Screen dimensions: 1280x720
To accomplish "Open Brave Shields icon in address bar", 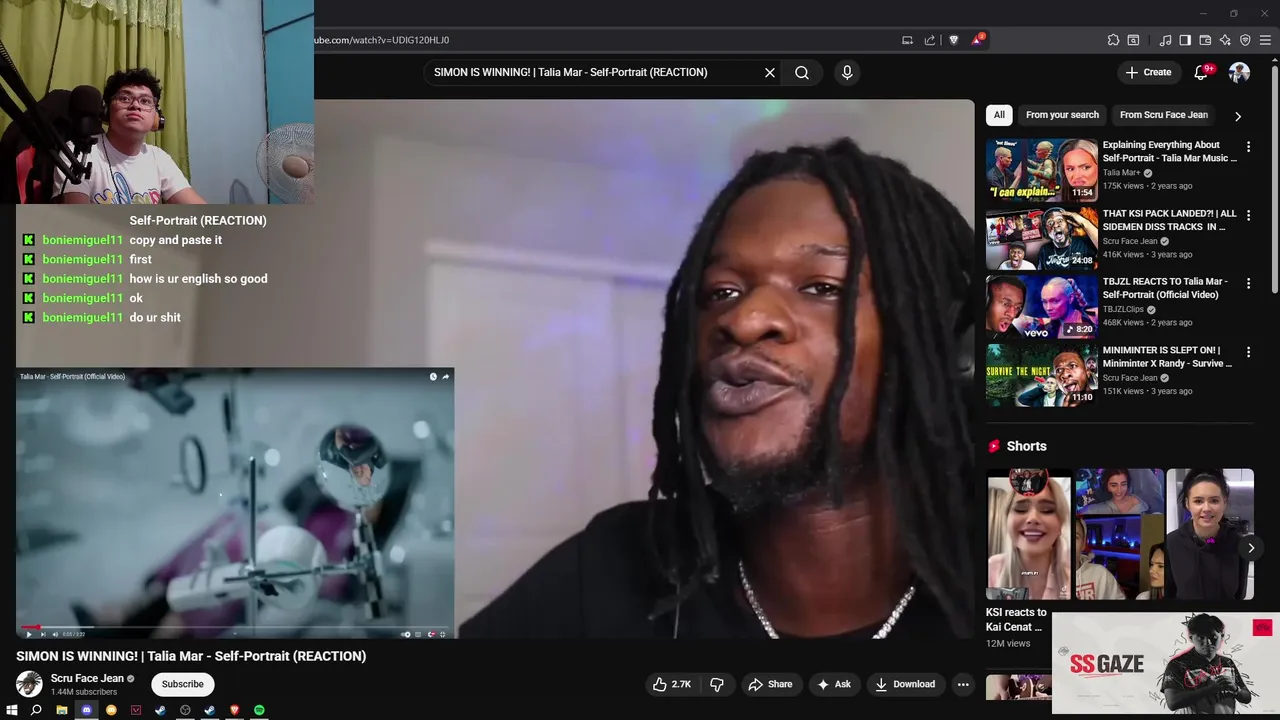I will [x=953, y=40].
